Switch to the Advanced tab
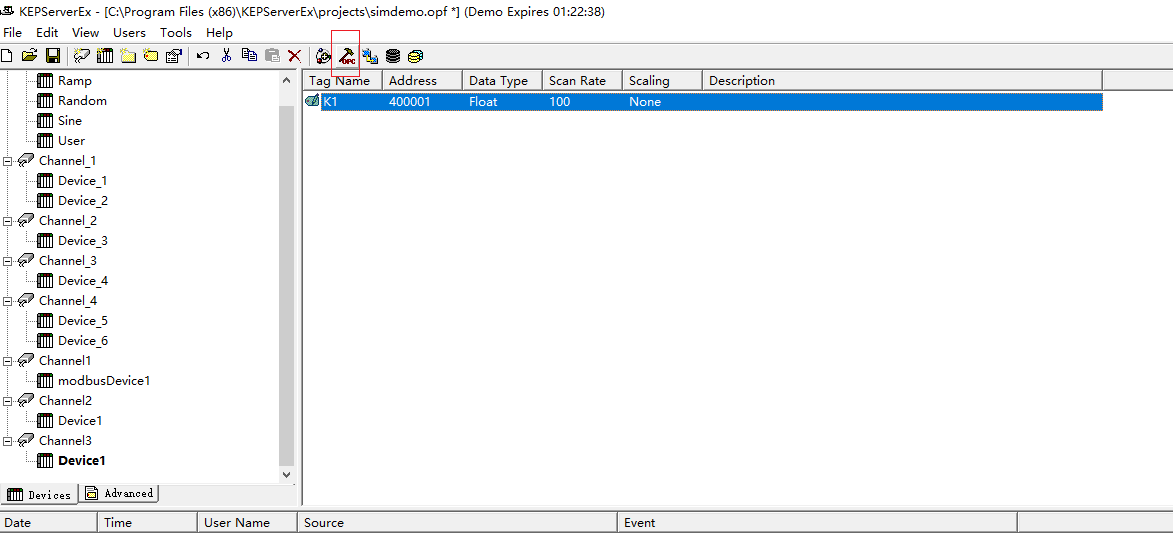 [119, 493]
